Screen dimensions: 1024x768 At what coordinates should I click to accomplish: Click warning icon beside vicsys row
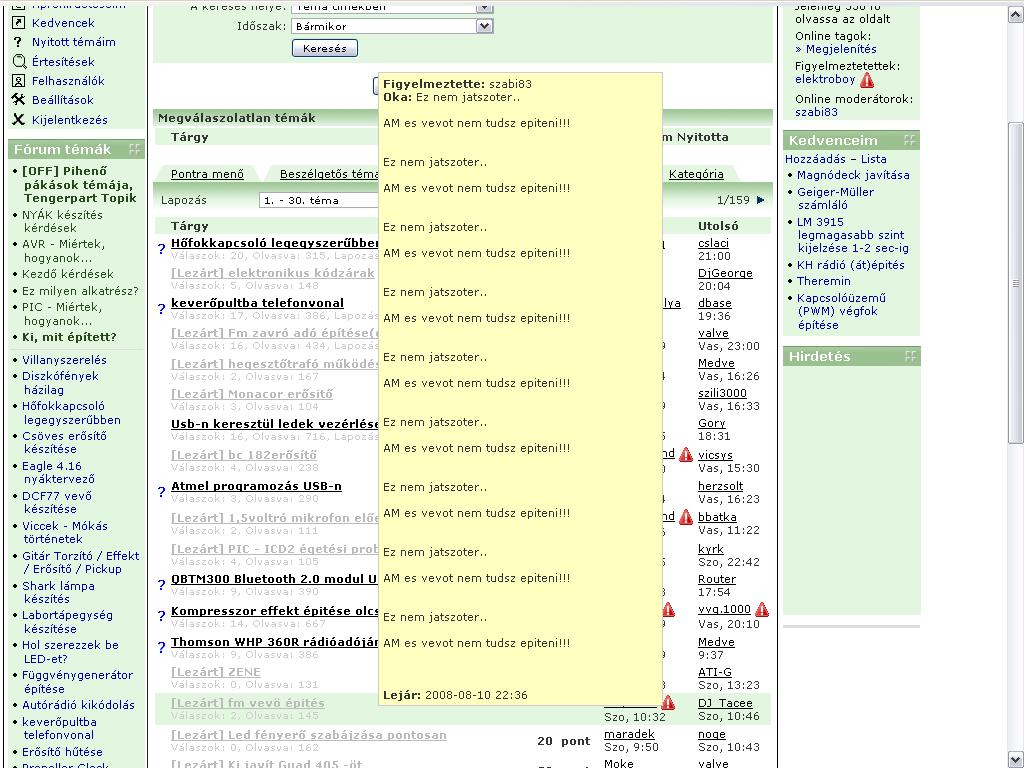(x=685, y=455)
